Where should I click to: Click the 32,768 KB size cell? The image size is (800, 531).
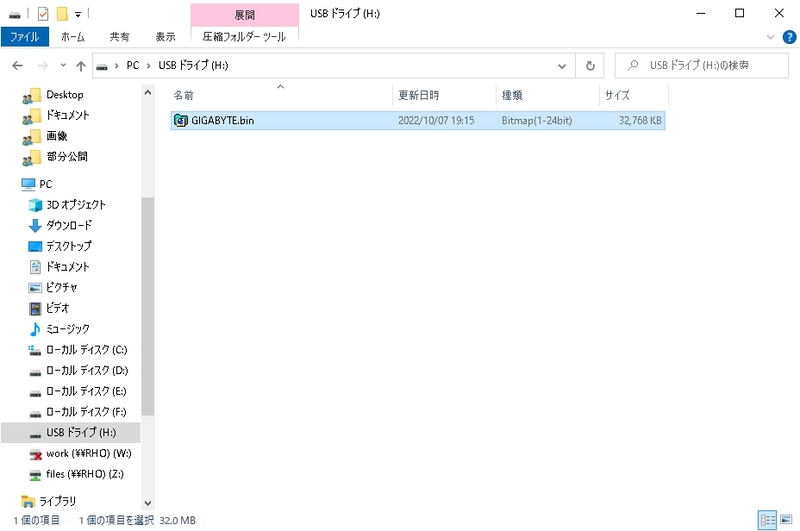point(640,120)
